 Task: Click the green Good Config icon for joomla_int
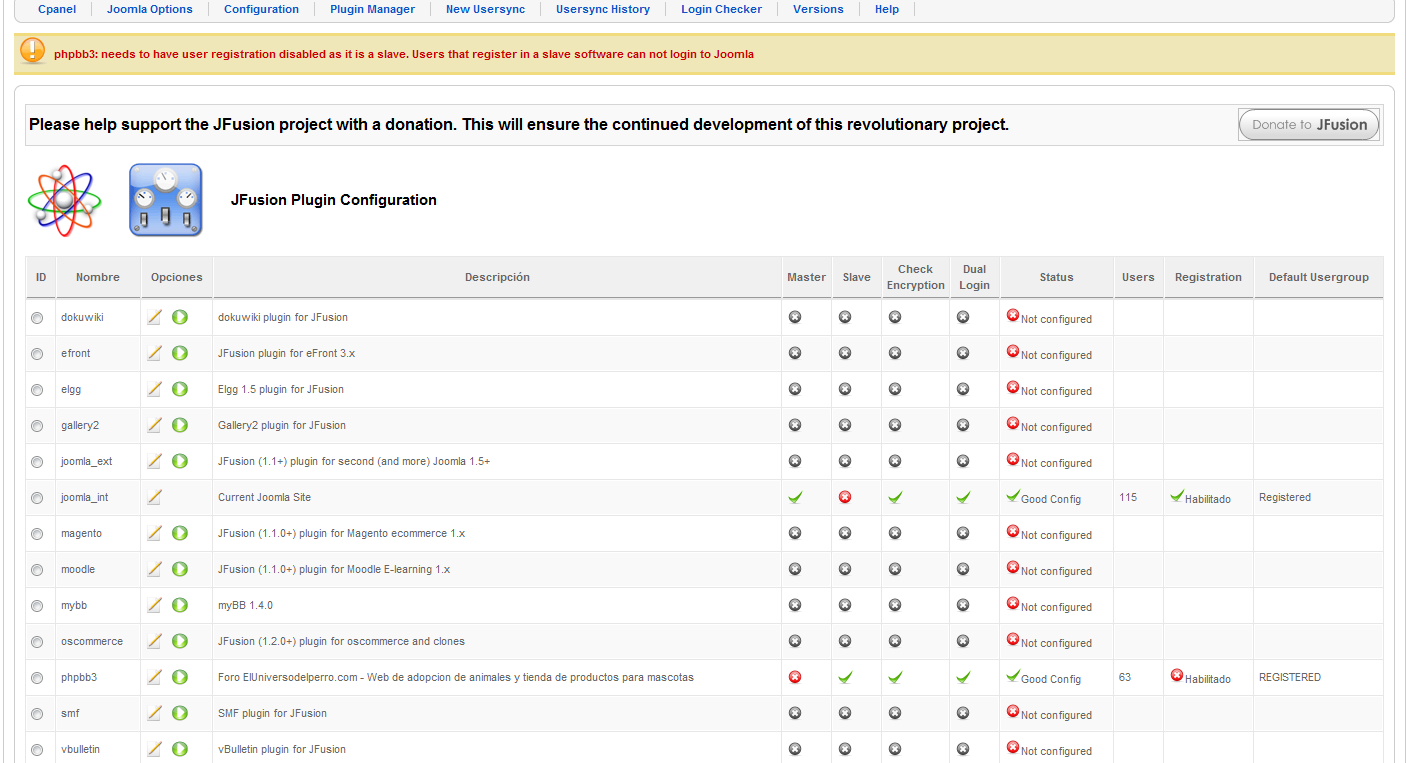[1013, 496]
